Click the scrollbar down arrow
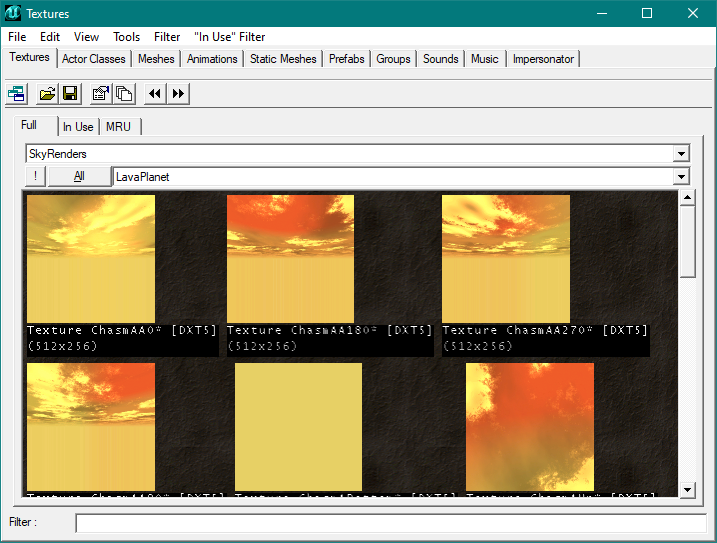The image size is (717, 543). coord(687,490)
